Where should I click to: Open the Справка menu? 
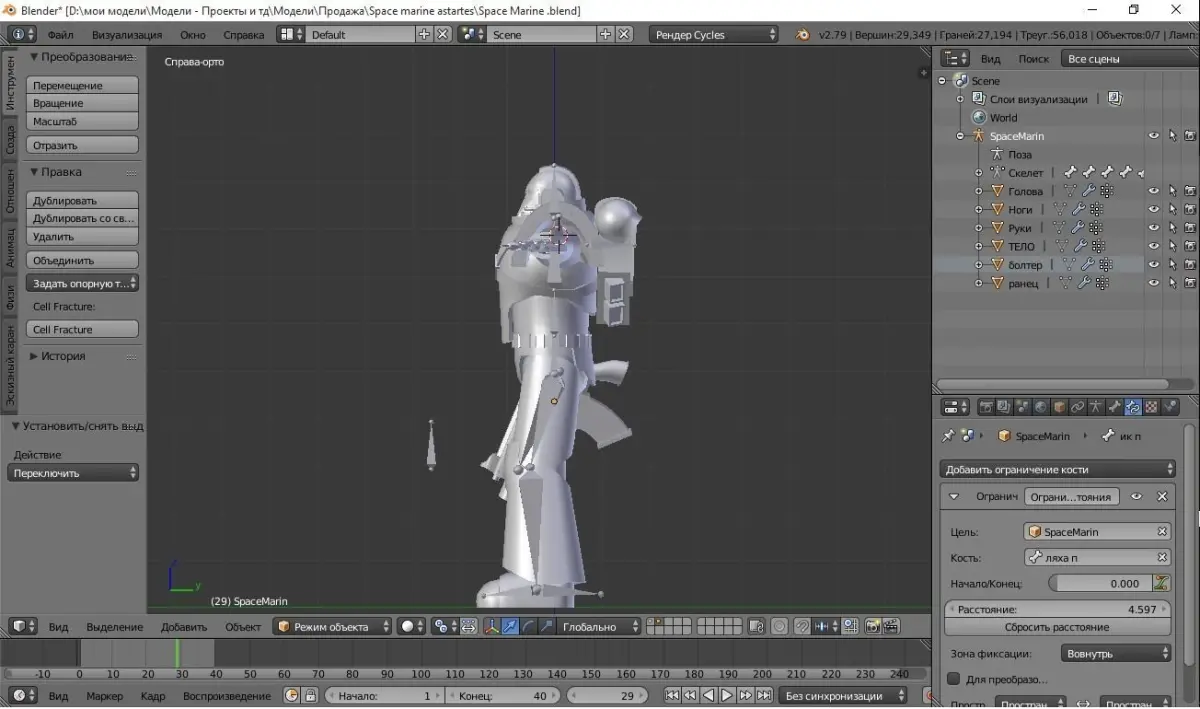(244, 34)
